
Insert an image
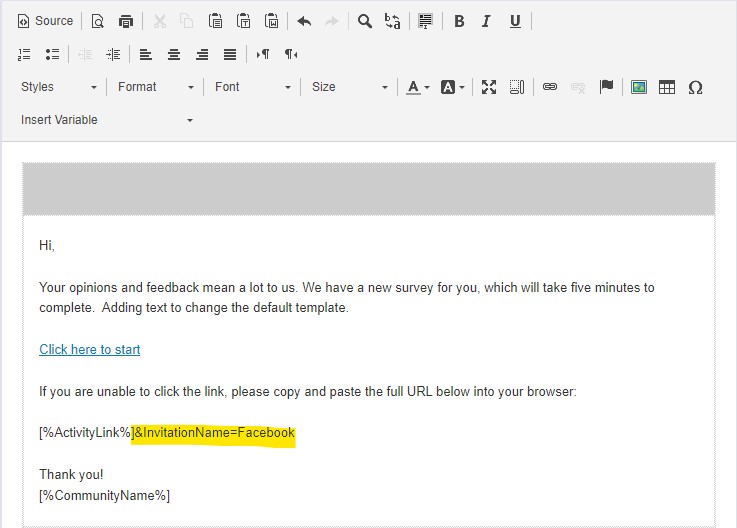(x=639, y=87)
